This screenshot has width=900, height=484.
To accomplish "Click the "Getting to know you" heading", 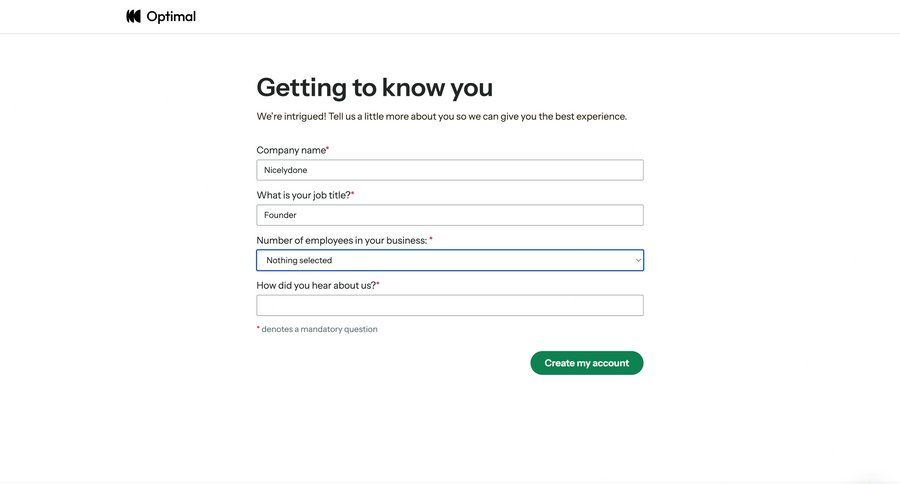I will (x=374, y=87).
